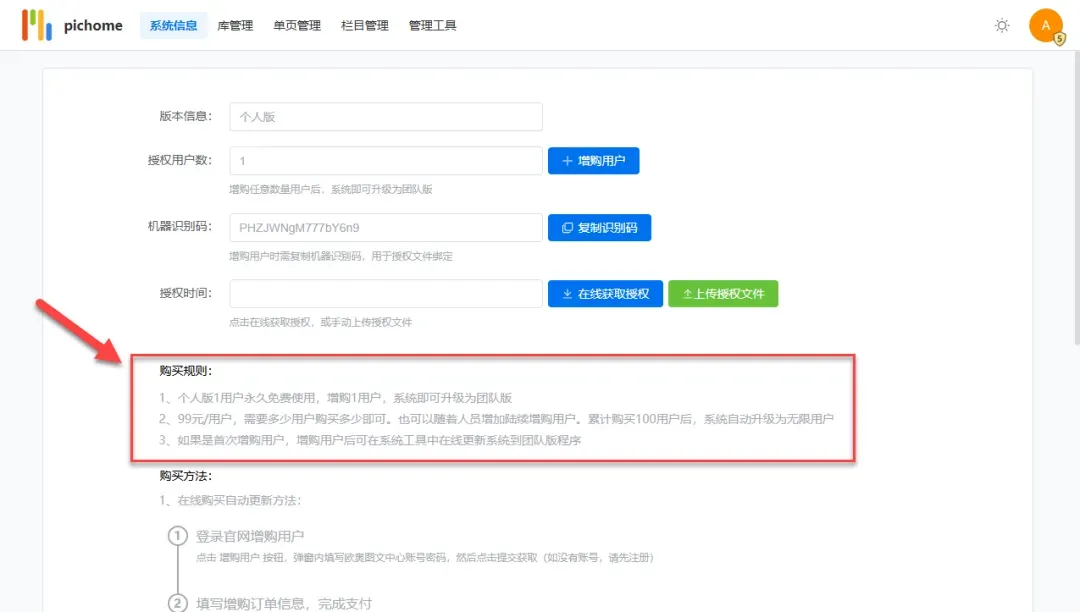The image size is (1080, 612).
Task: Click the page's vertical scrollbar
Action: point(1075,200)
